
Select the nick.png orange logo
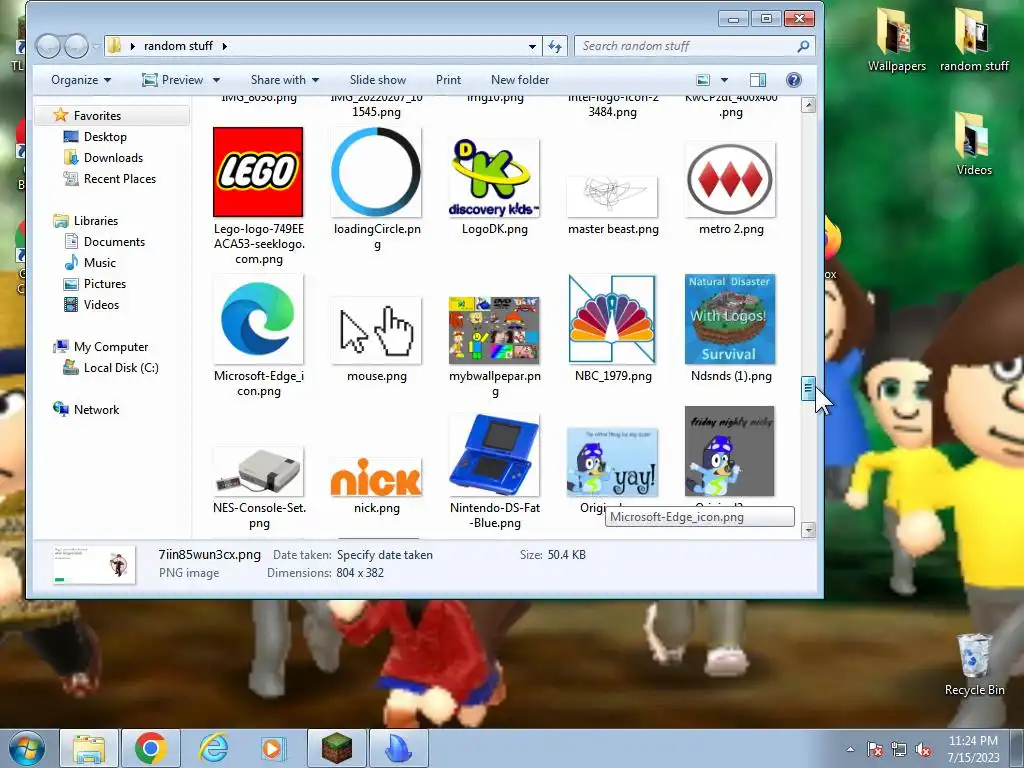(x=376, y=477)
